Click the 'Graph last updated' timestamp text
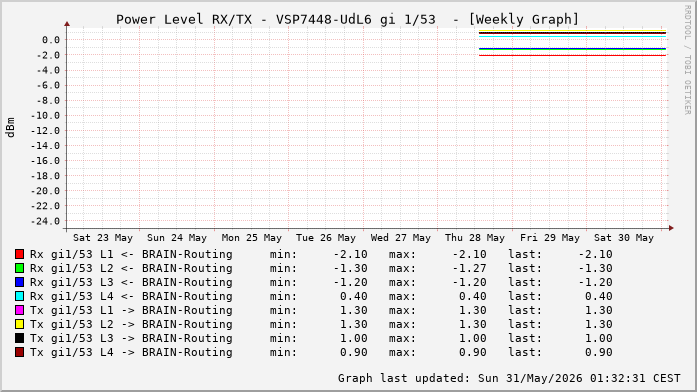The image size is (697, 392). [x=509, y=378]
